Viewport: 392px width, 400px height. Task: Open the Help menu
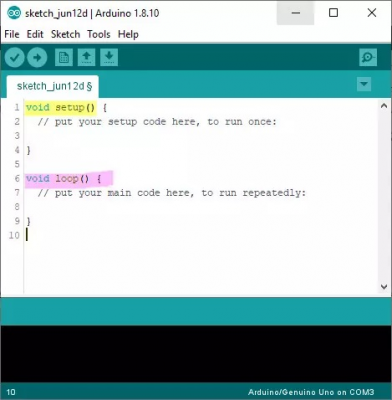pyautogui.click(x=128, y=34)
